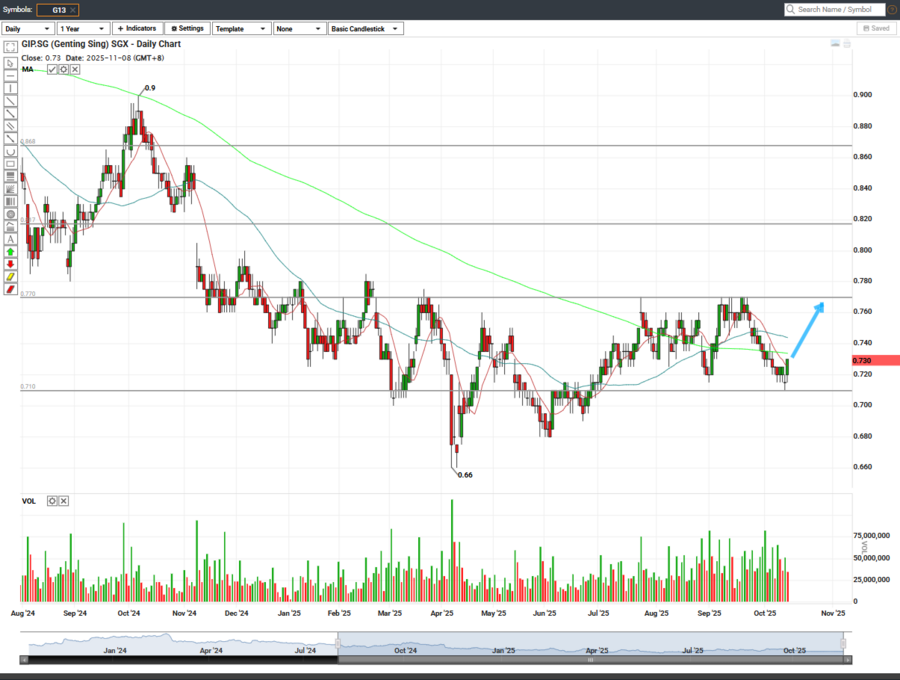Open the Template dropdown
This screenshot has width=900, height=680.
coord(241,29)
